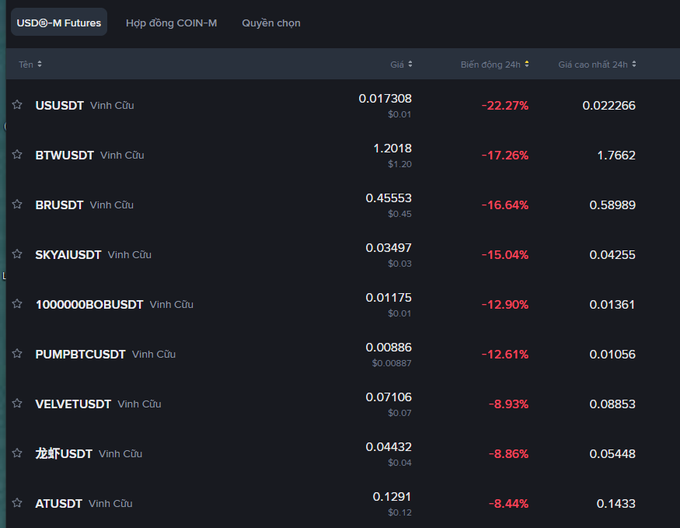The height and width of the screenshot is (528, 680).
Task: Click SKYAIUSDT price 0.03497
Action: coord(389,248)
